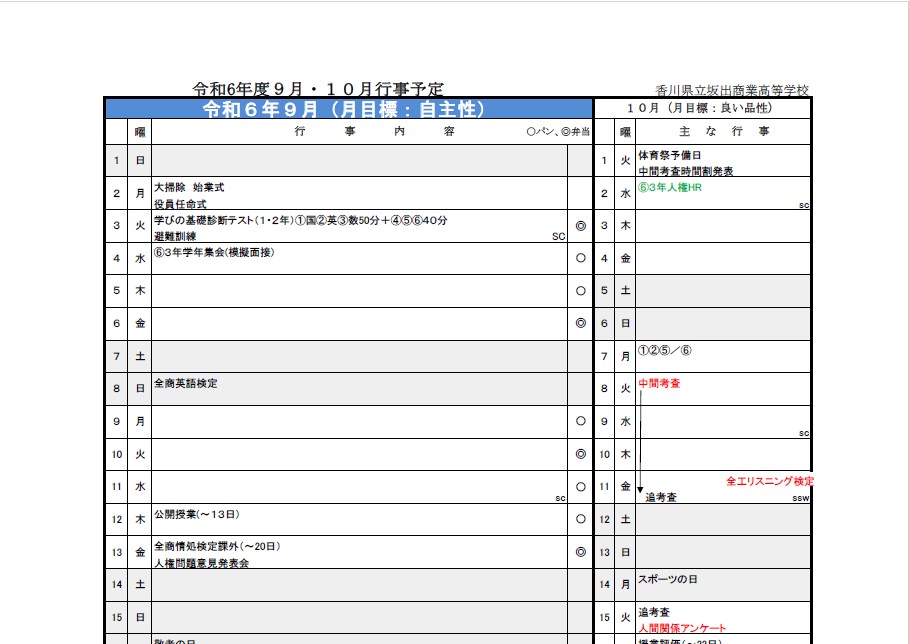Viewport: 909px width, 644px height.
Task: Select 全商英語検定 entry on September 8
Action: tap(186, 383)
